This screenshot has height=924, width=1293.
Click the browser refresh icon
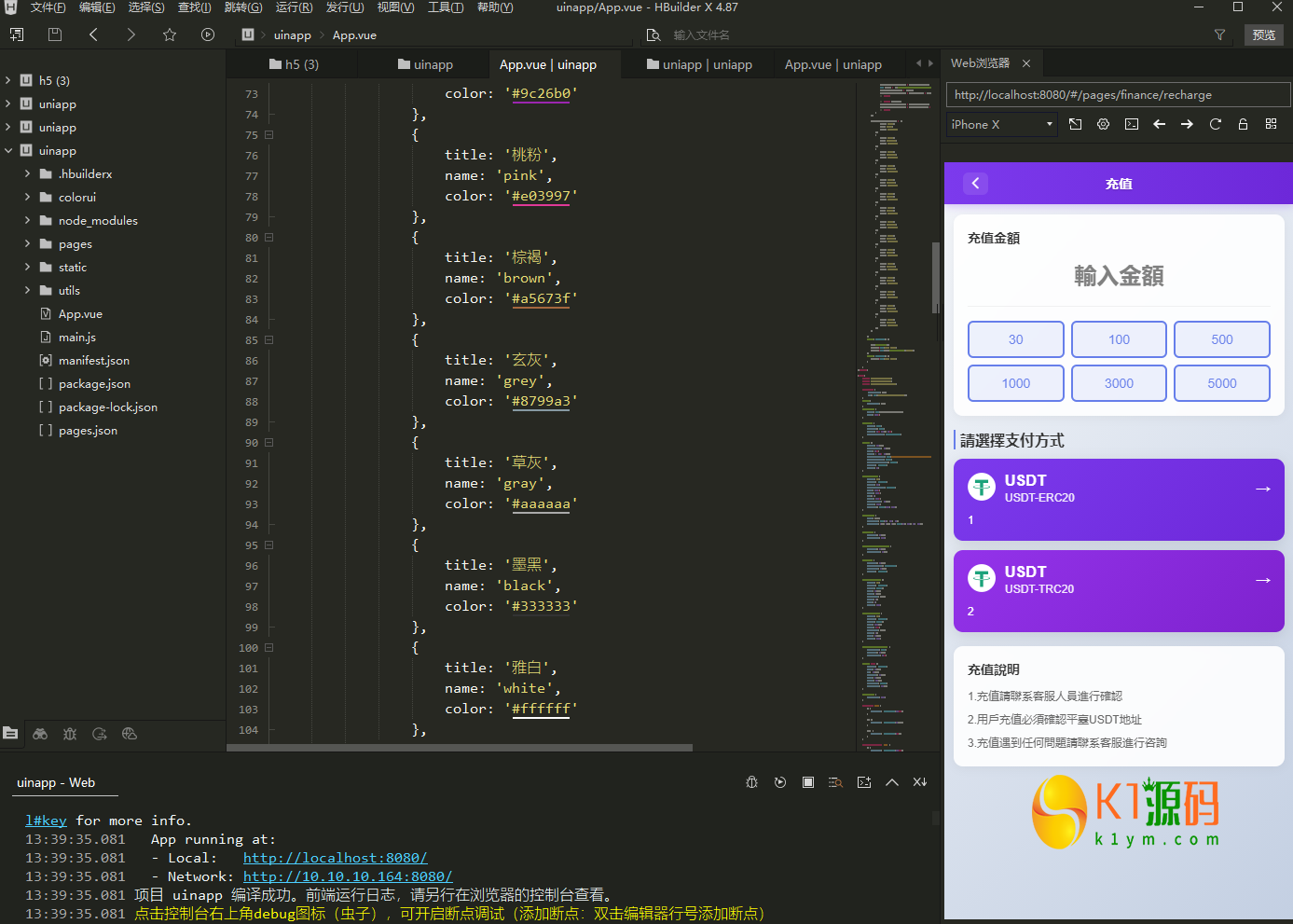point(1215,124)
